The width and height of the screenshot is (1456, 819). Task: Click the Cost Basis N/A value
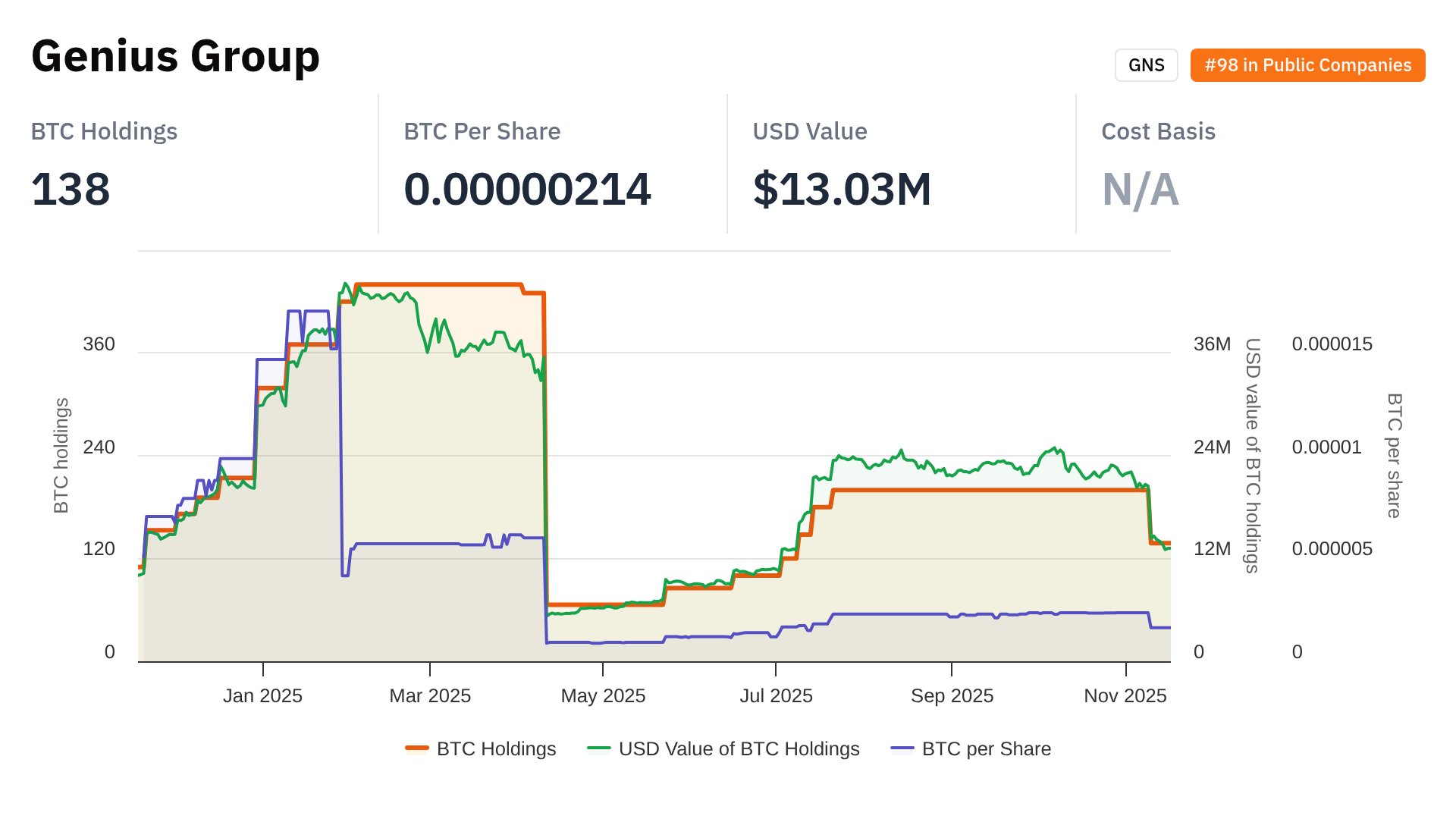[1140, 189]
